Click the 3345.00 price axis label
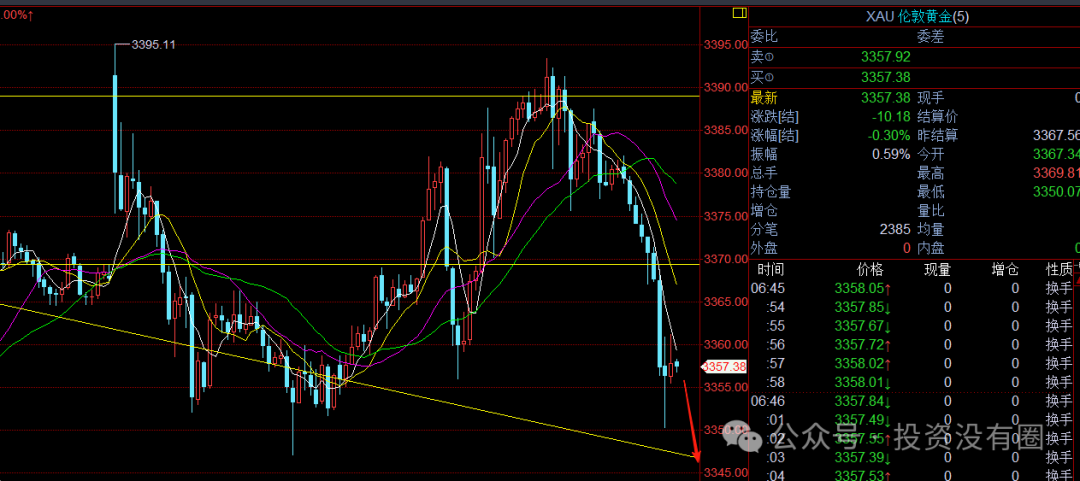This screenshot has width=1080, height=481. pos(725,473)
